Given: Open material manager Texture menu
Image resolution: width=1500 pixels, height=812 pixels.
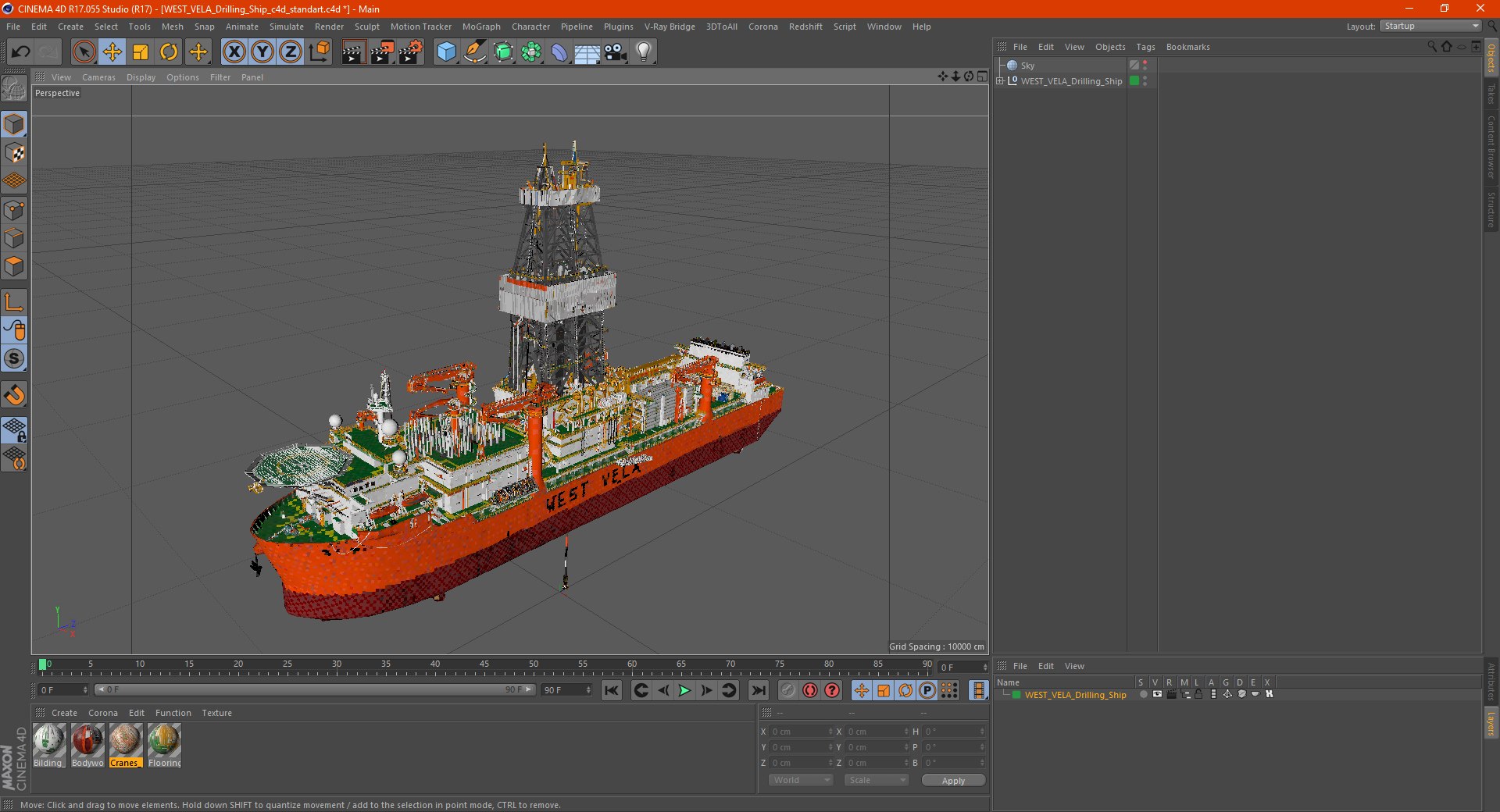Looking at the screenshot, I should click(216, 713).
